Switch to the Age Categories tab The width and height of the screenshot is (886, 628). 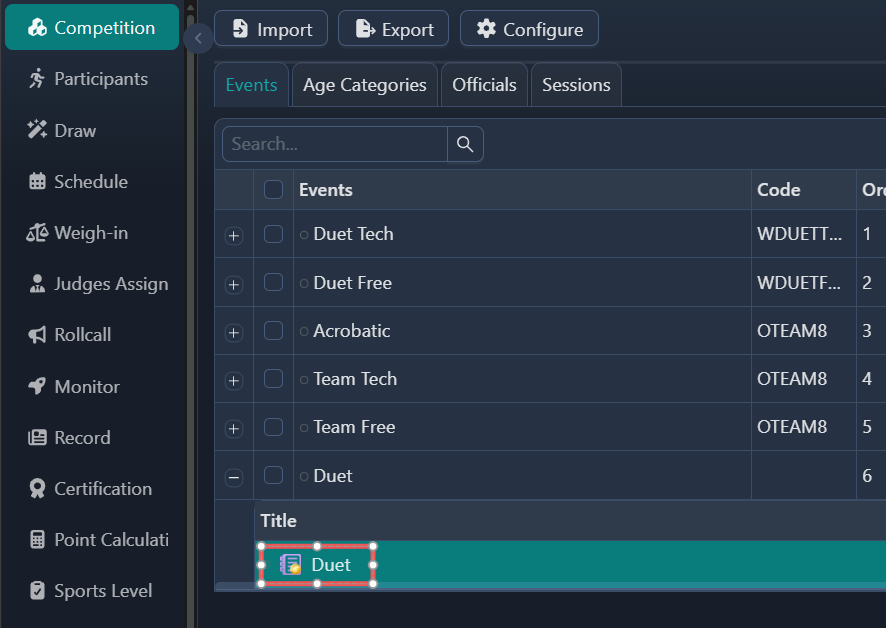(365, 85)
